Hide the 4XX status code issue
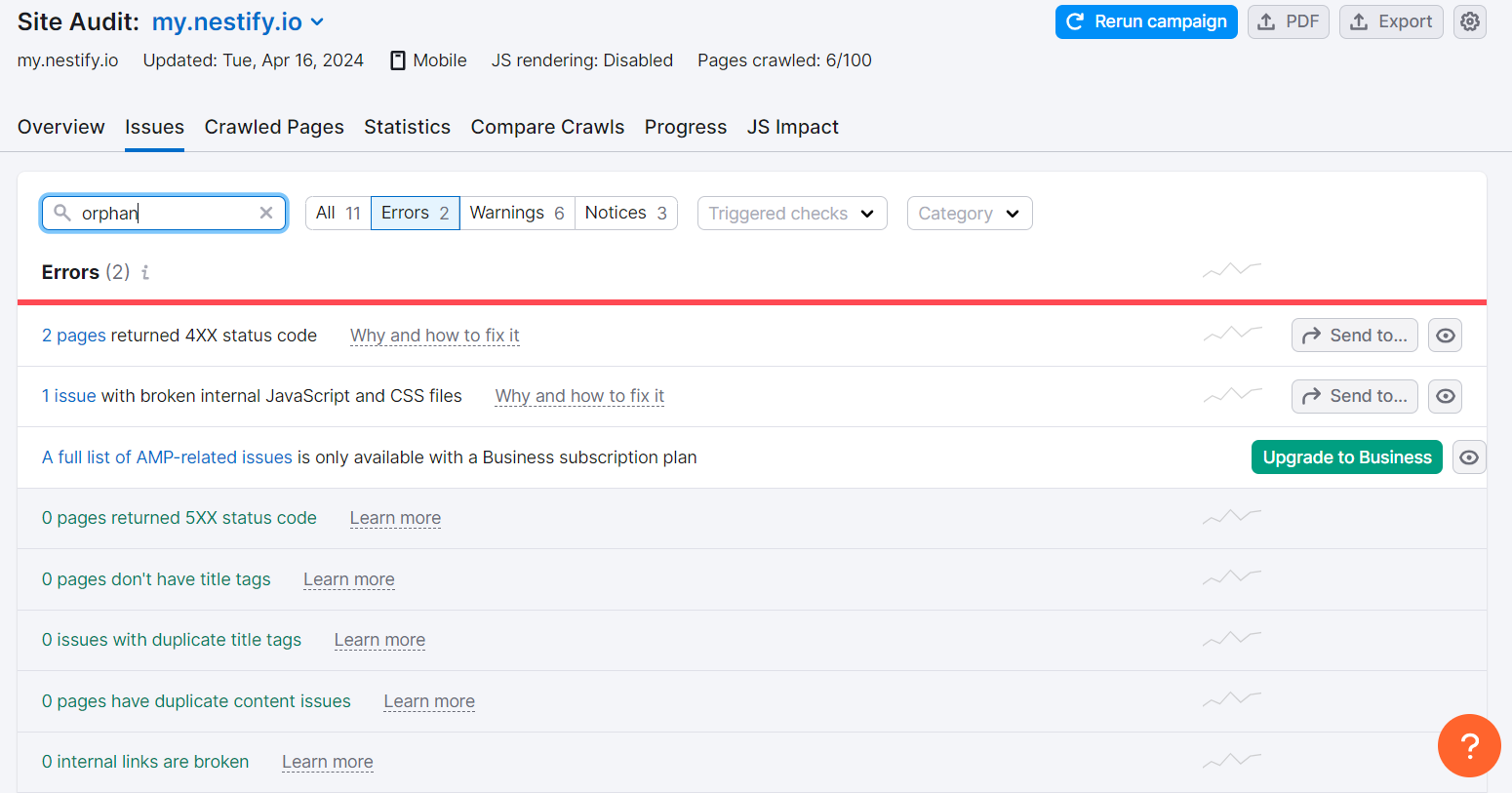 point(1446,336)
